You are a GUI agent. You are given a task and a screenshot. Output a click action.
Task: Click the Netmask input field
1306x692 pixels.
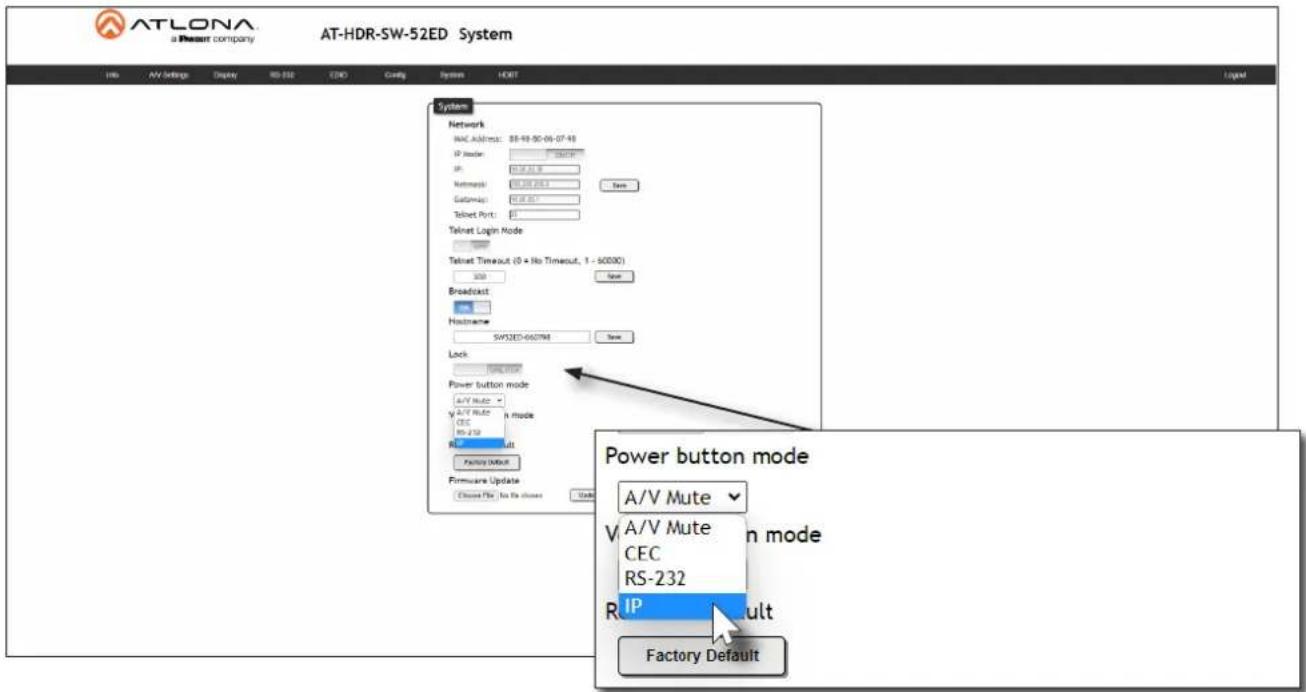pyautogui.click(x=545, y=185)
